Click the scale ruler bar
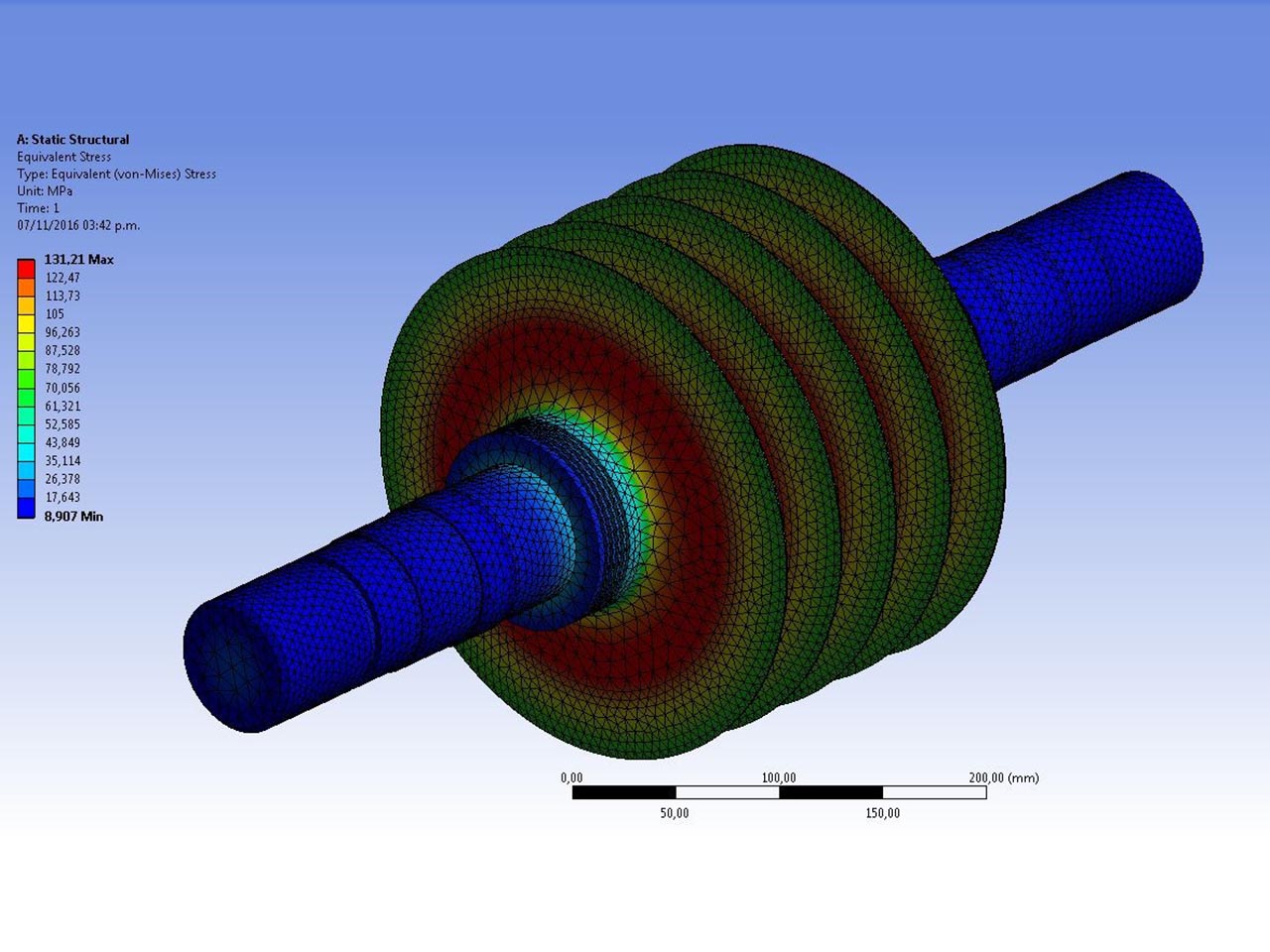The image size is (1270, 952). [779, 792]
